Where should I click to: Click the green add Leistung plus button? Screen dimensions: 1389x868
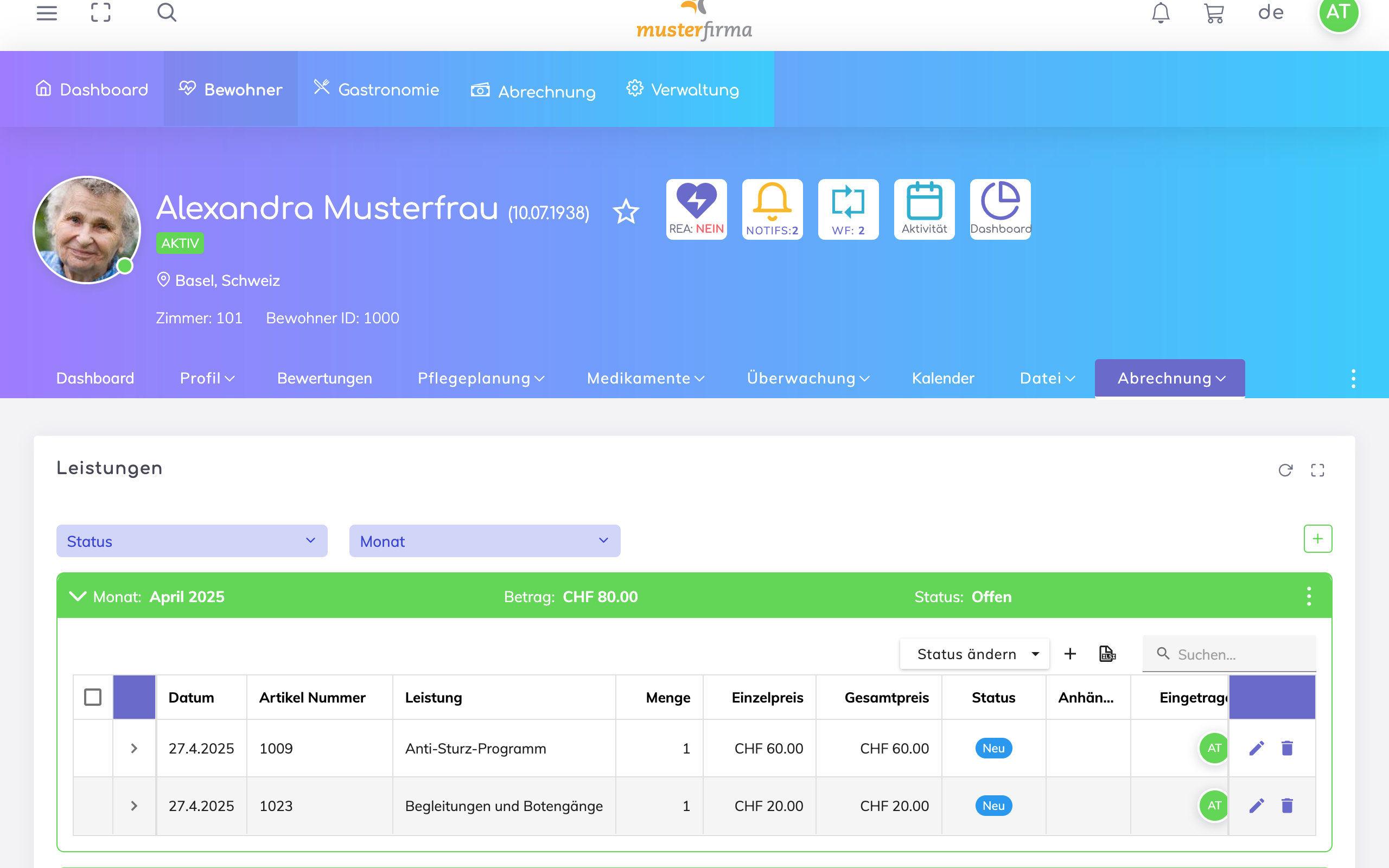1317,539
